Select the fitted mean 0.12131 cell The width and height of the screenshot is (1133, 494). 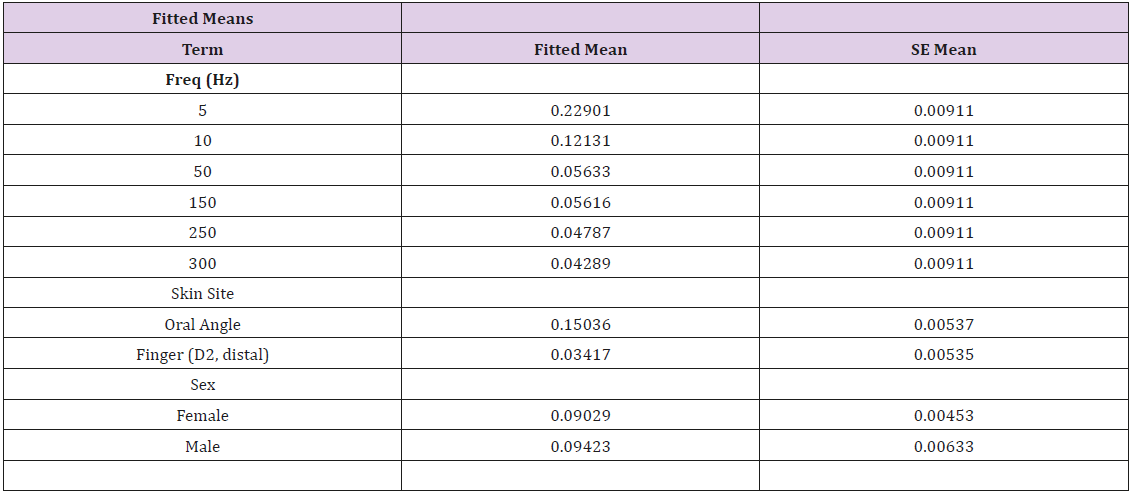point(580,141)
